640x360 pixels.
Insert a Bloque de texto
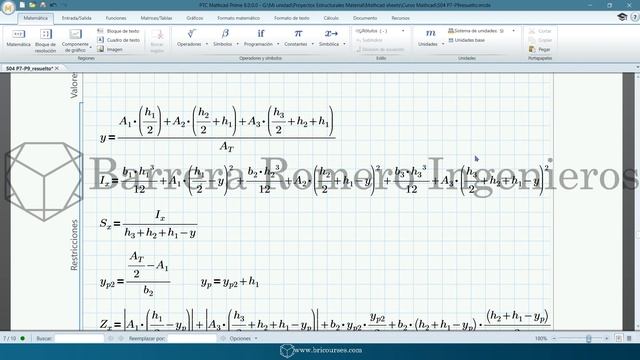click(118, 31)
